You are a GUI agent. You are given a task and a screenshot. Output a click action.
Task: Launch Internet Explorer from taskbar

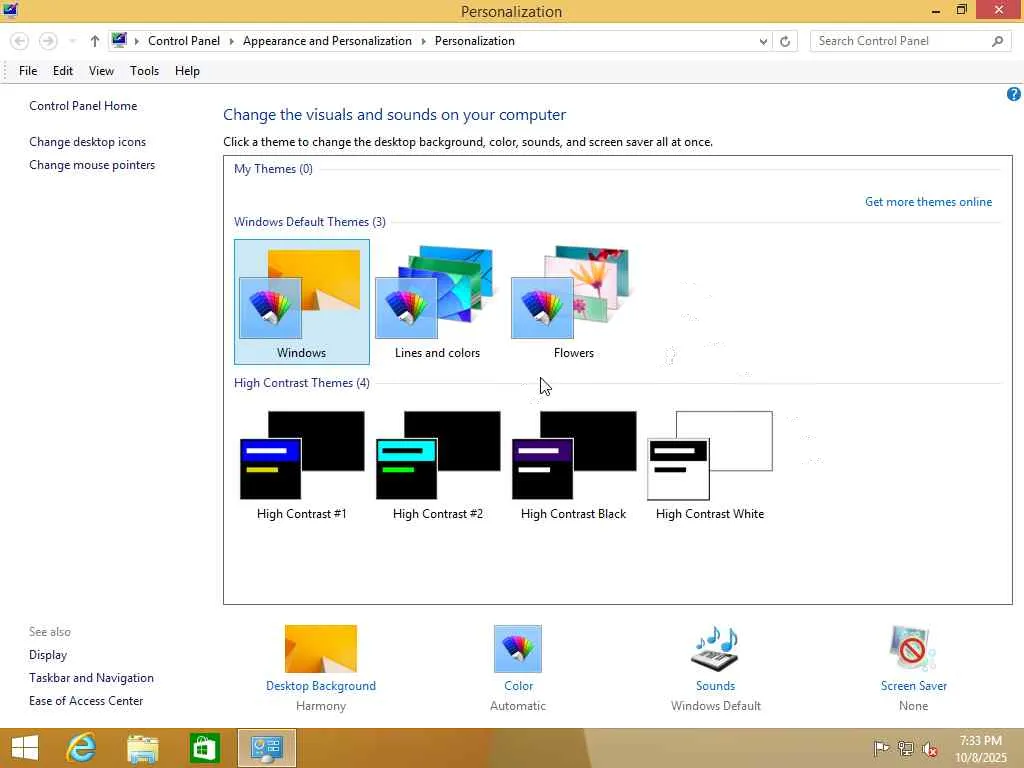tap(82, 748)
